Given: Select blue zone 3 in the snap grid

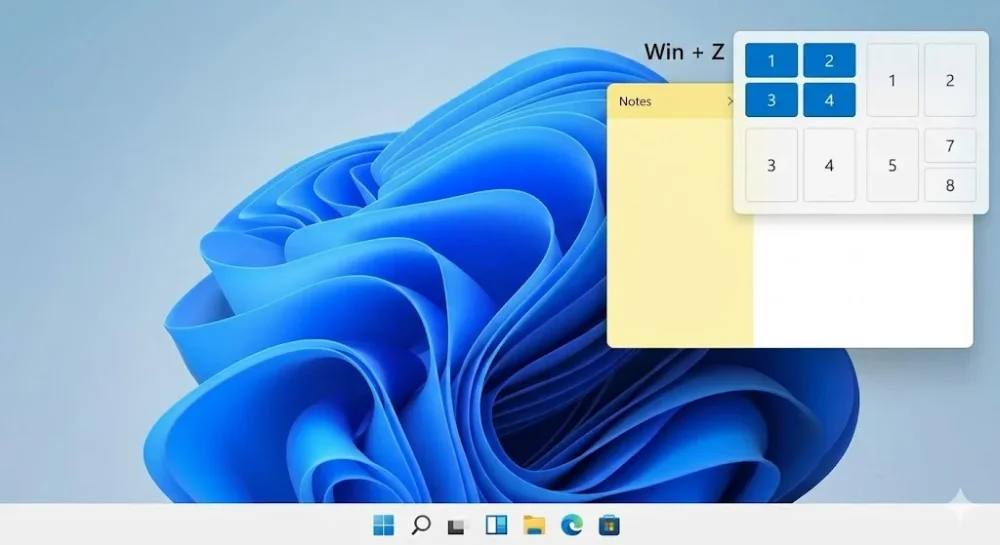Looking at the screenshot, I should click(771, 100).
